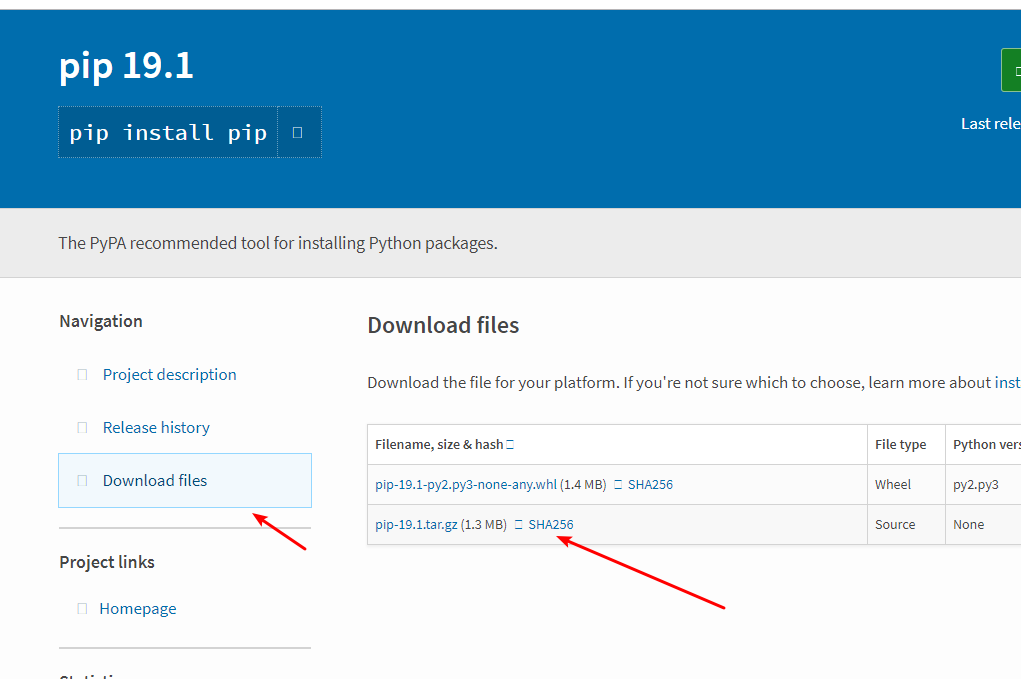
Task: Click the icon beside Homepage link
Action: pos(82,609)
